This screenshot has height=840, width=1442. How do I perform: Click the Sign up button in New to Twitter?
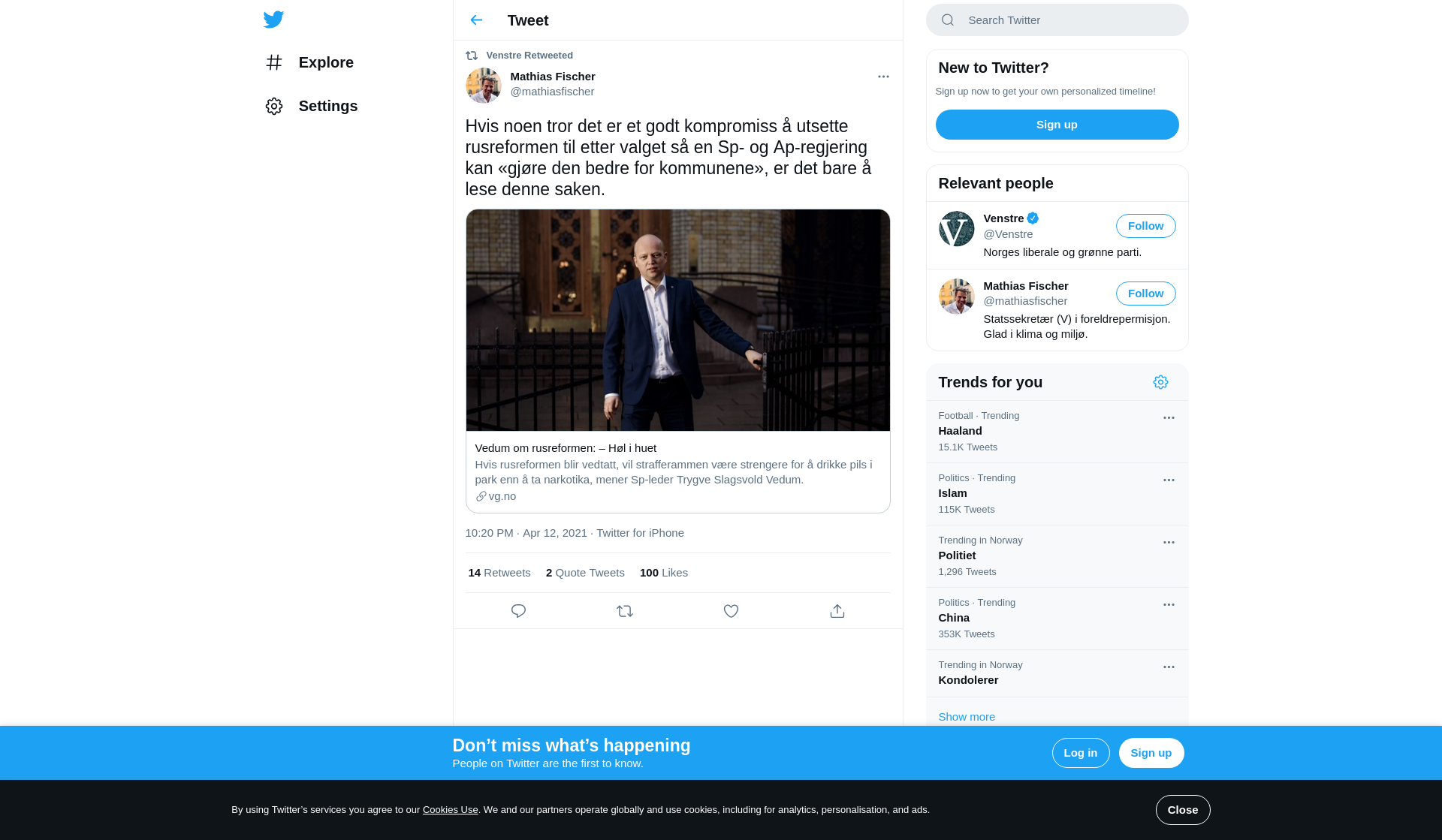(1057, 125)
